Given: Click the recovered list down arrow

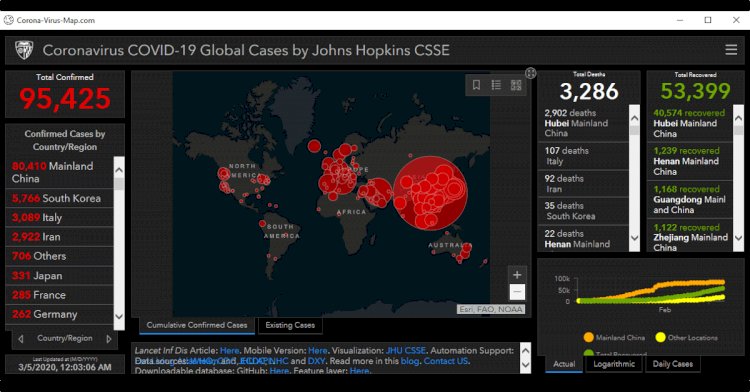Looking at the screenshot, I should click(x=738, y=238).
